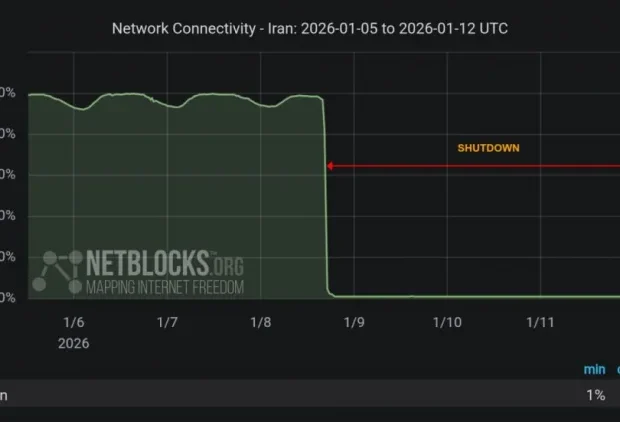Screen dimensions: 620x422
Task: Click the red arrowhead pointing at the drop
Action: coord(332,167)
